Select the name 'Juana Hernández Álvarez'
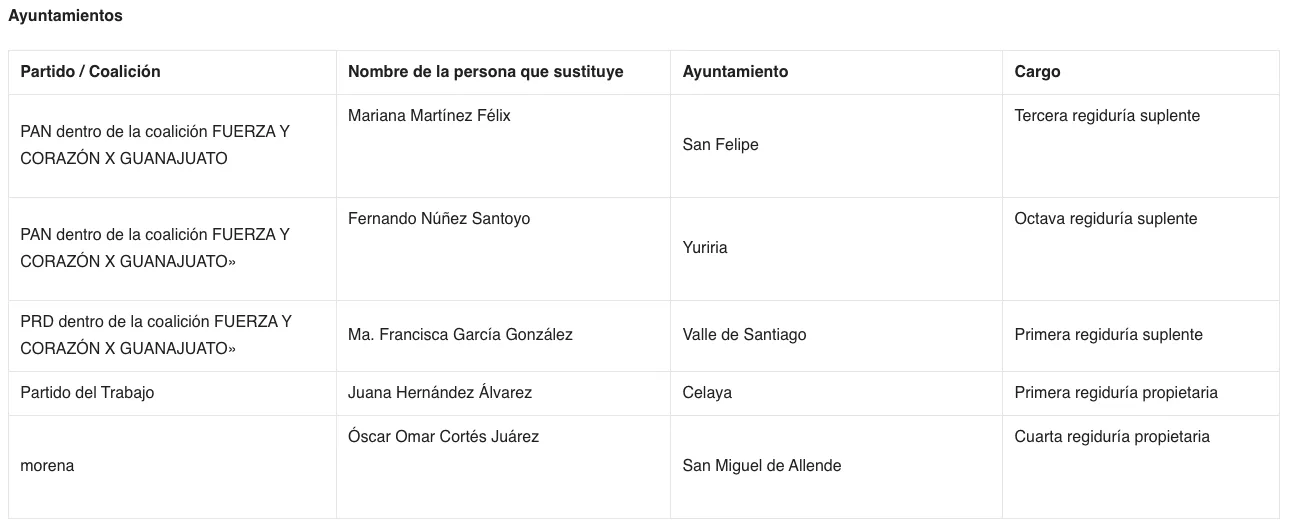 pyautogui.click(x=440, y=393)
